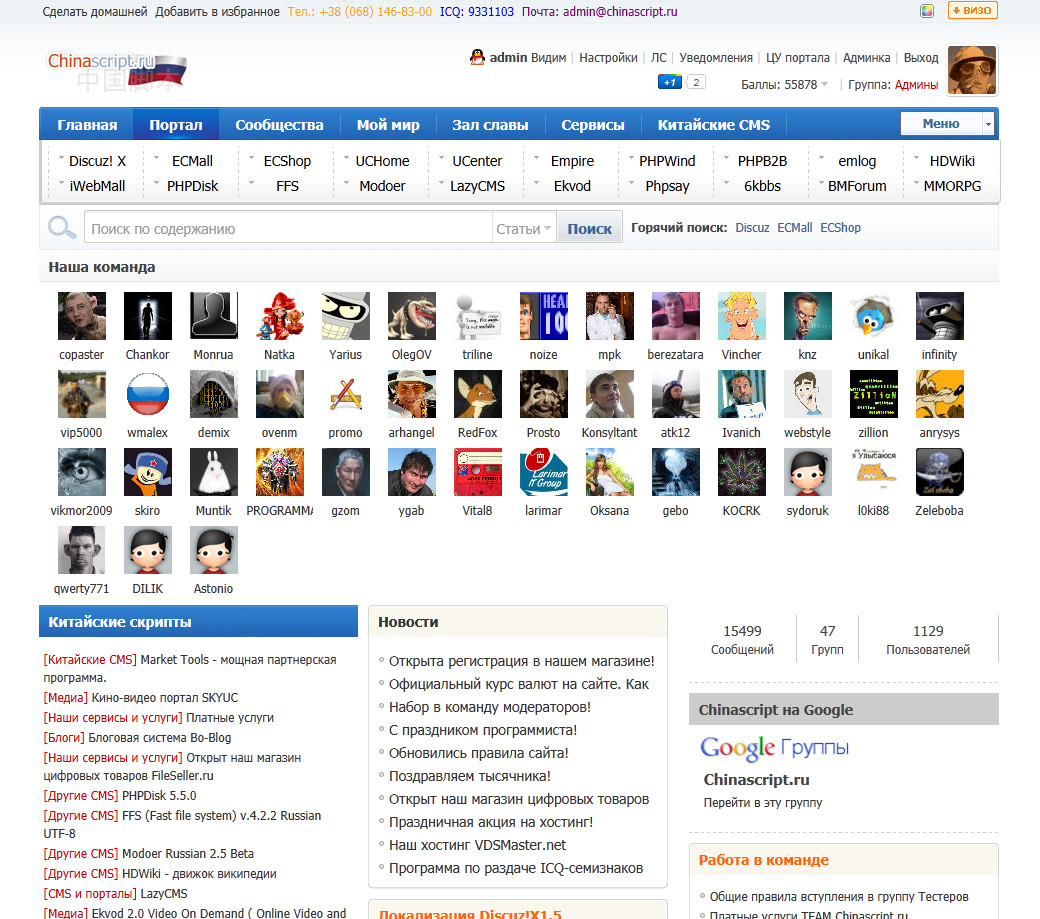The height and width of the screenshot is (919, 1040).
Task: Open Astonio's cartoon face avatar
Action: [x=214, y=550]
